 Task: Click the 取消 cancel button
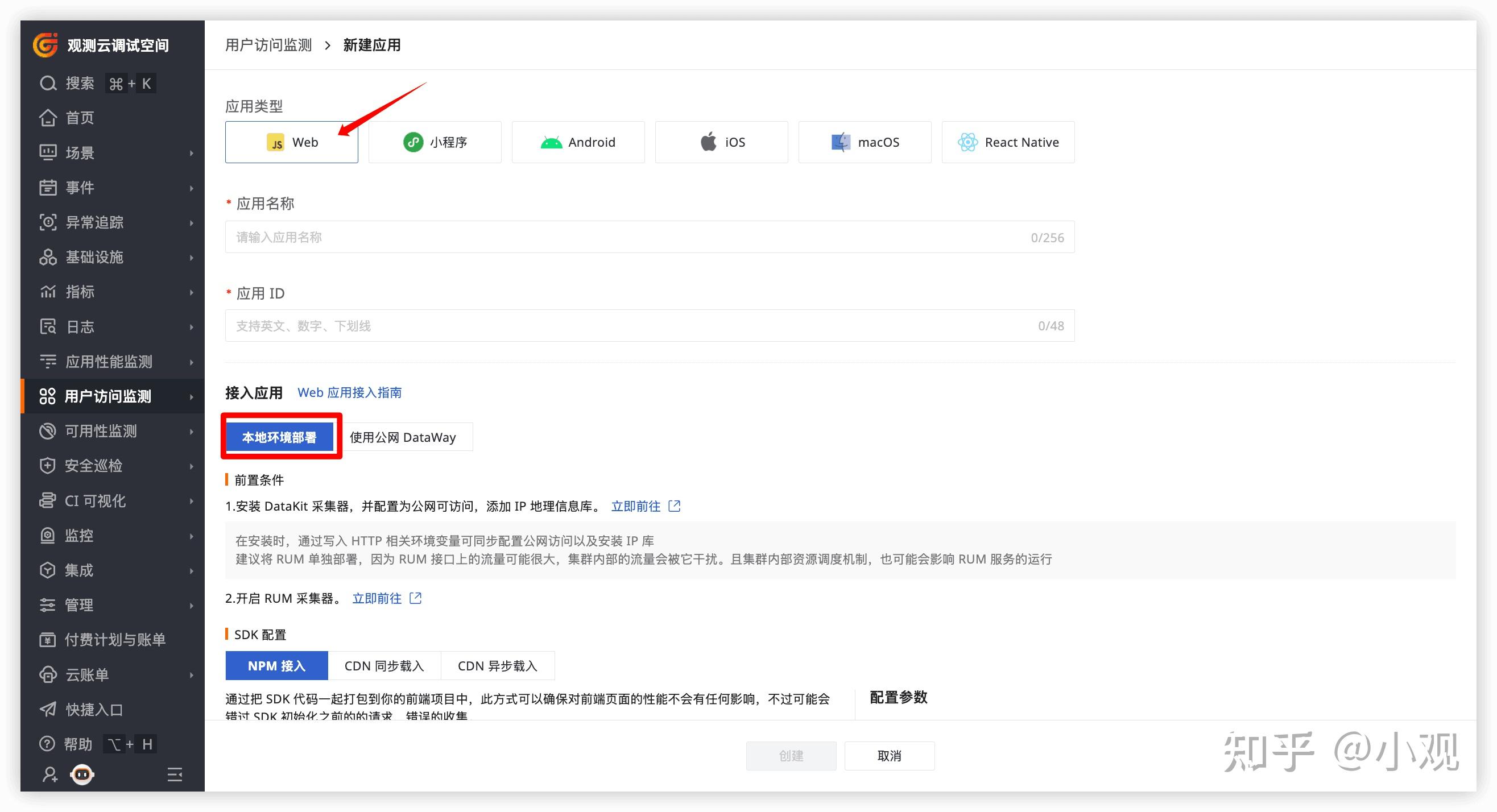889,756
